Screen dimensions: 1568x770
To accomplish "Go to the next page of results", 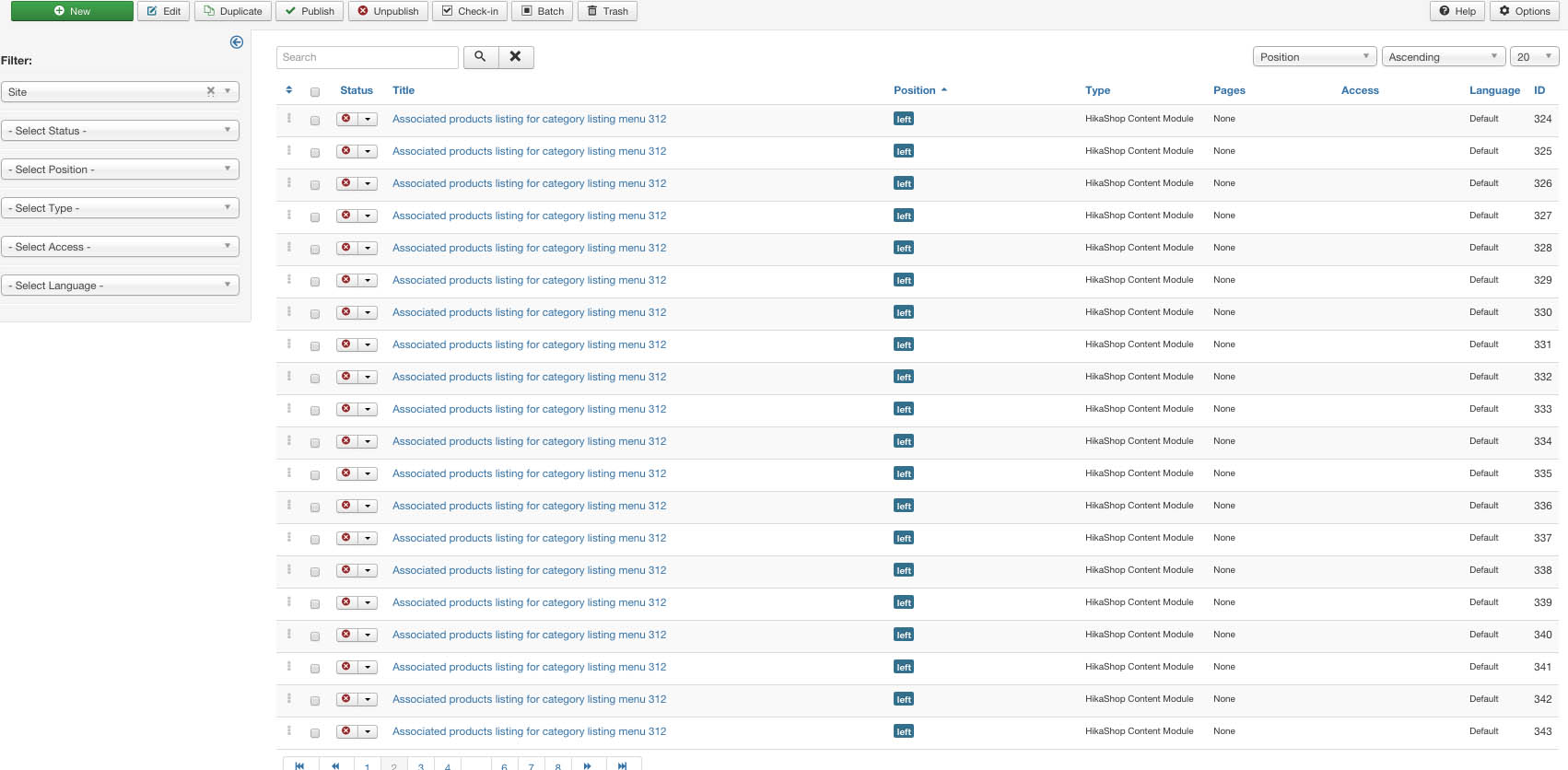I will coord(588,764).
